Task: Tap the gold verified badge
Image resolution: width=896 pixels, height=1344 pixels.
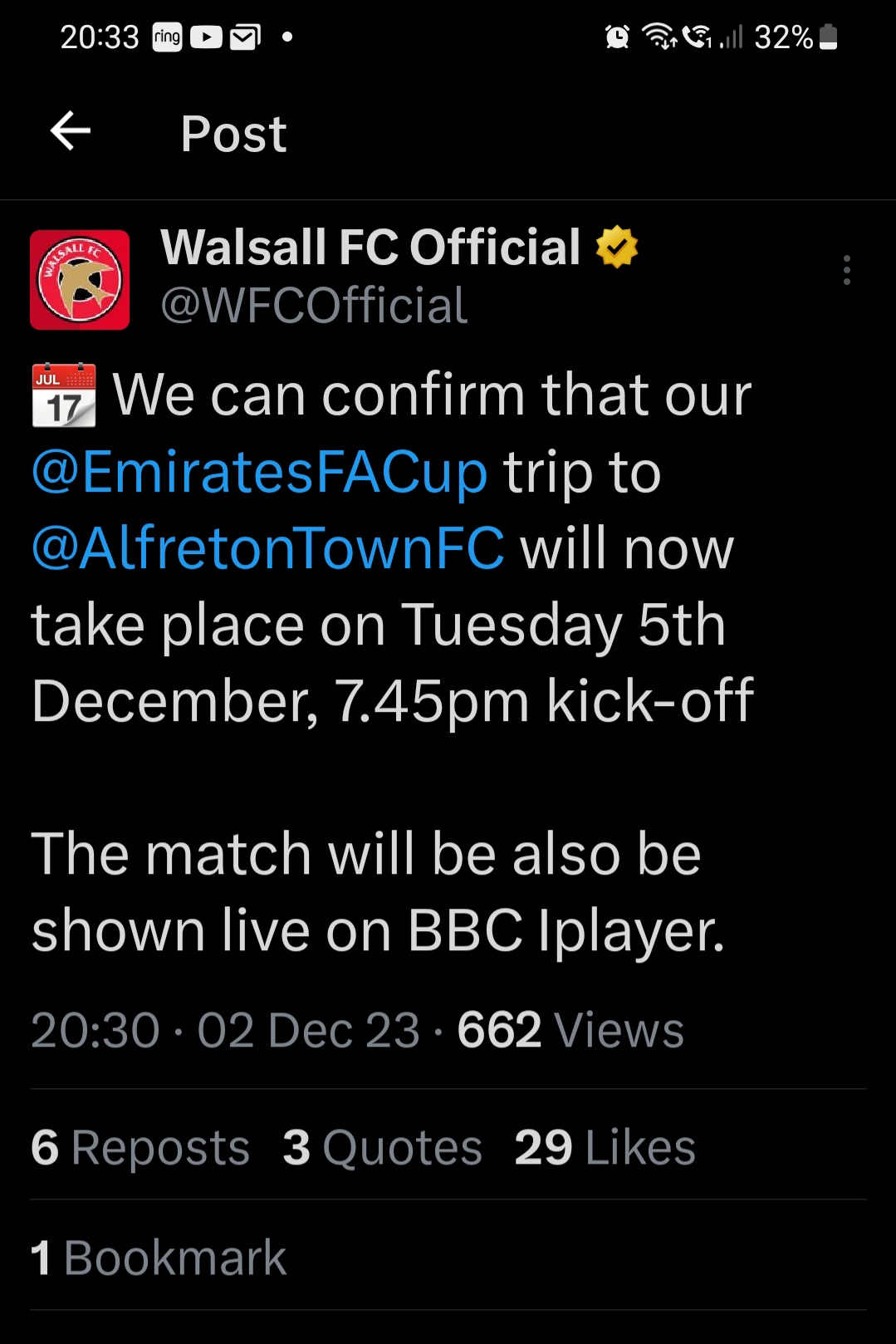Action: [x=617, y=247]
